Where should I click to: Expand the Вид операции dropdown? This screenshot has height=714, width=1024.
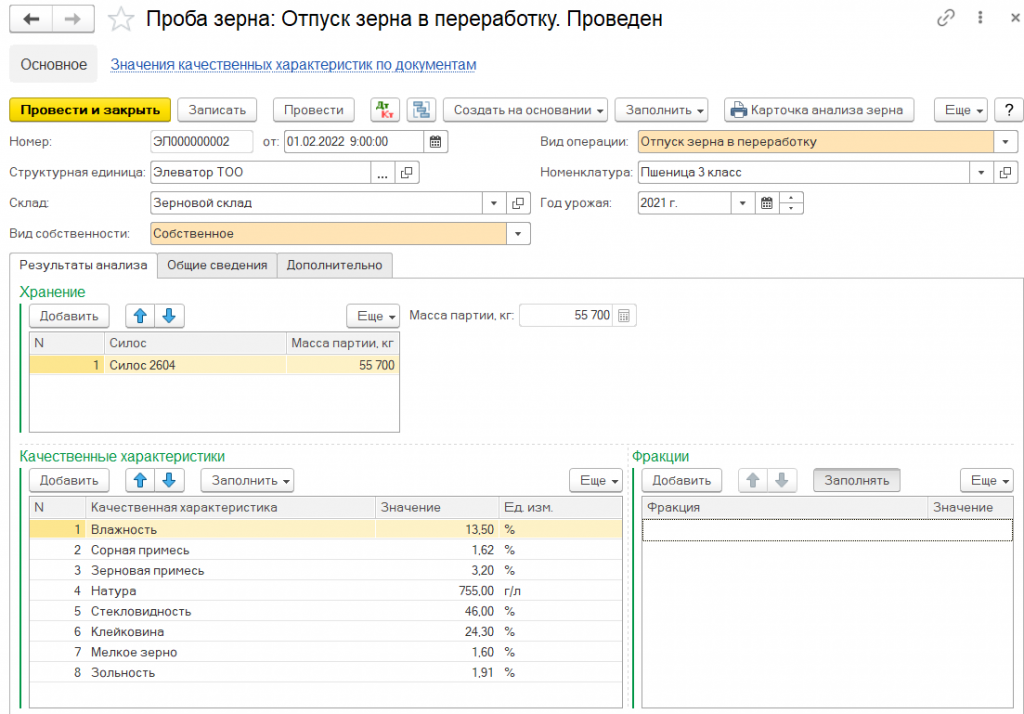pyautogui.click(x=1005, y=141)
